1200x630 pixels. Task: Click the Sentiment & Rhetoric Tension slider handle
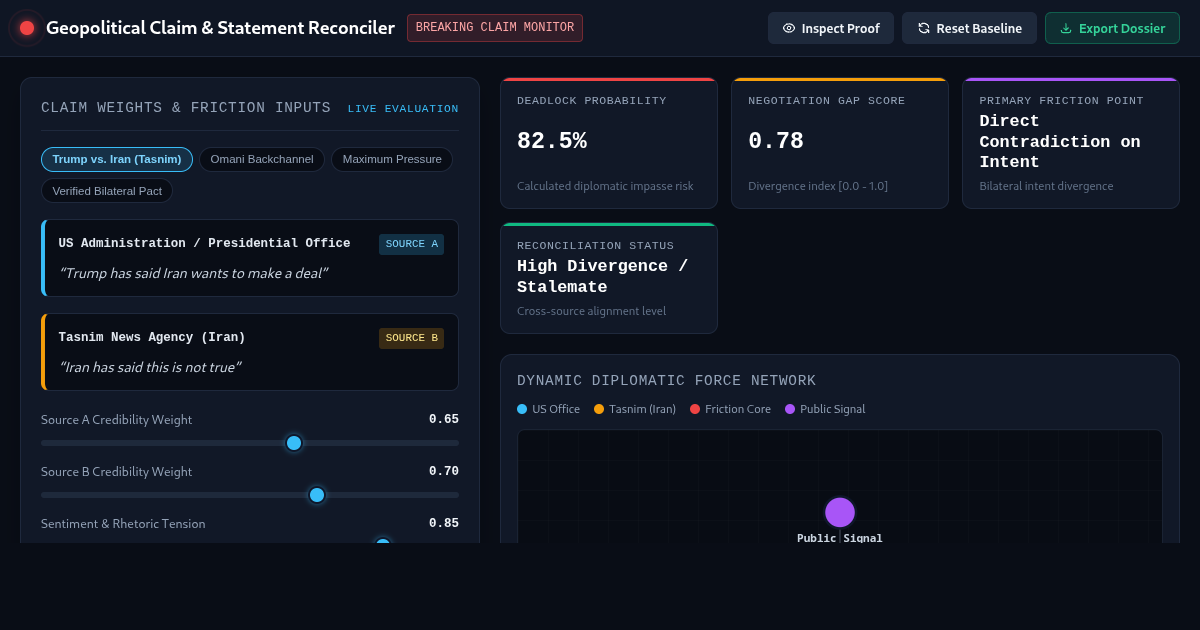coord(383,543)
